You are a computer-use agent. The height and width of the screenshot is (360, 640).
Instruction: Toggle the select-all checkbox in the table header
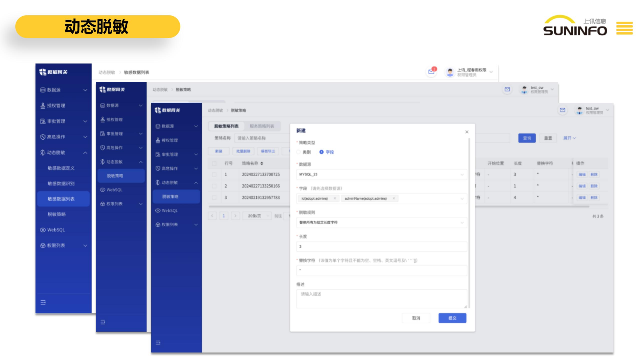pyautogui.click(x=214, y=163)
